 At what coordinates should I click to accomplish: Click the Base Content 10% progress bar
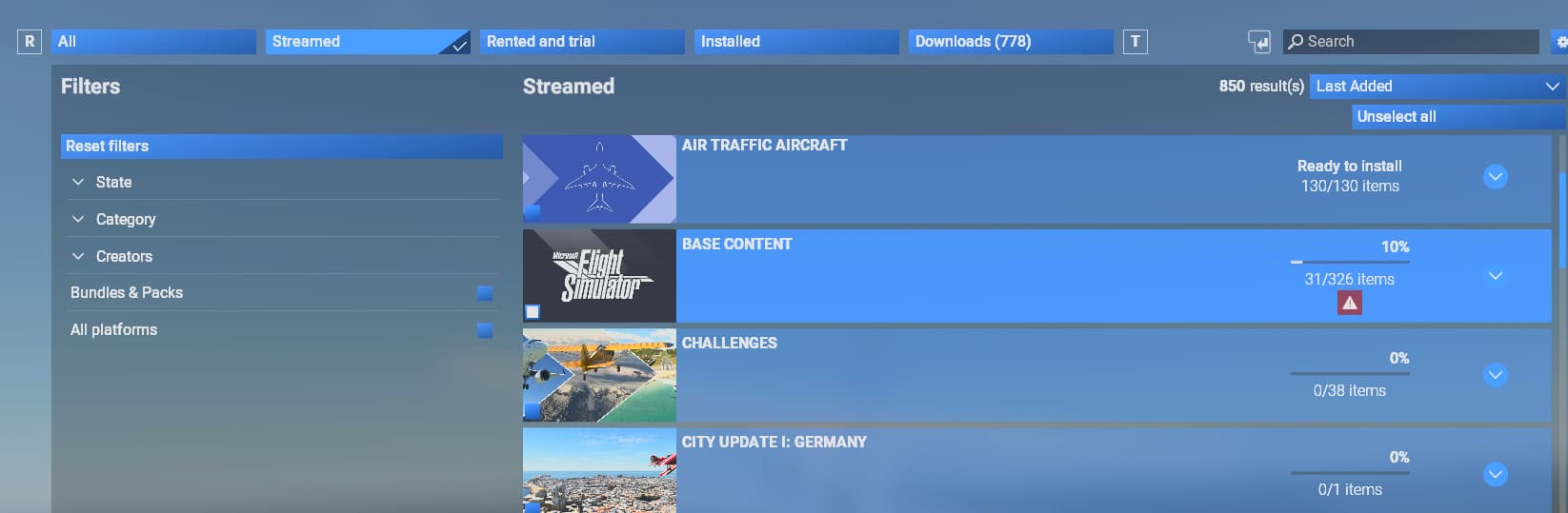coord(1350,262)
